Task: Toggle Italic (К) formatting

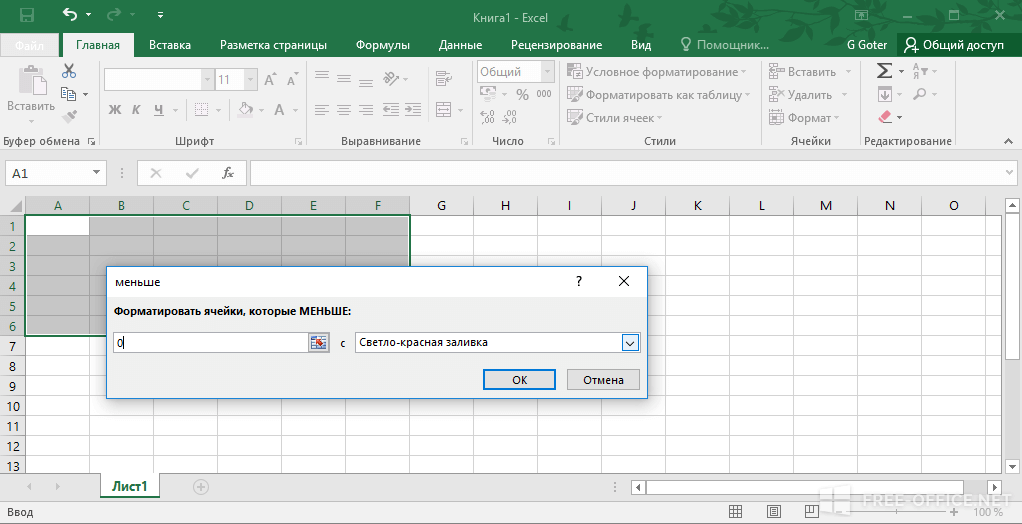Action: pos(136,109)
